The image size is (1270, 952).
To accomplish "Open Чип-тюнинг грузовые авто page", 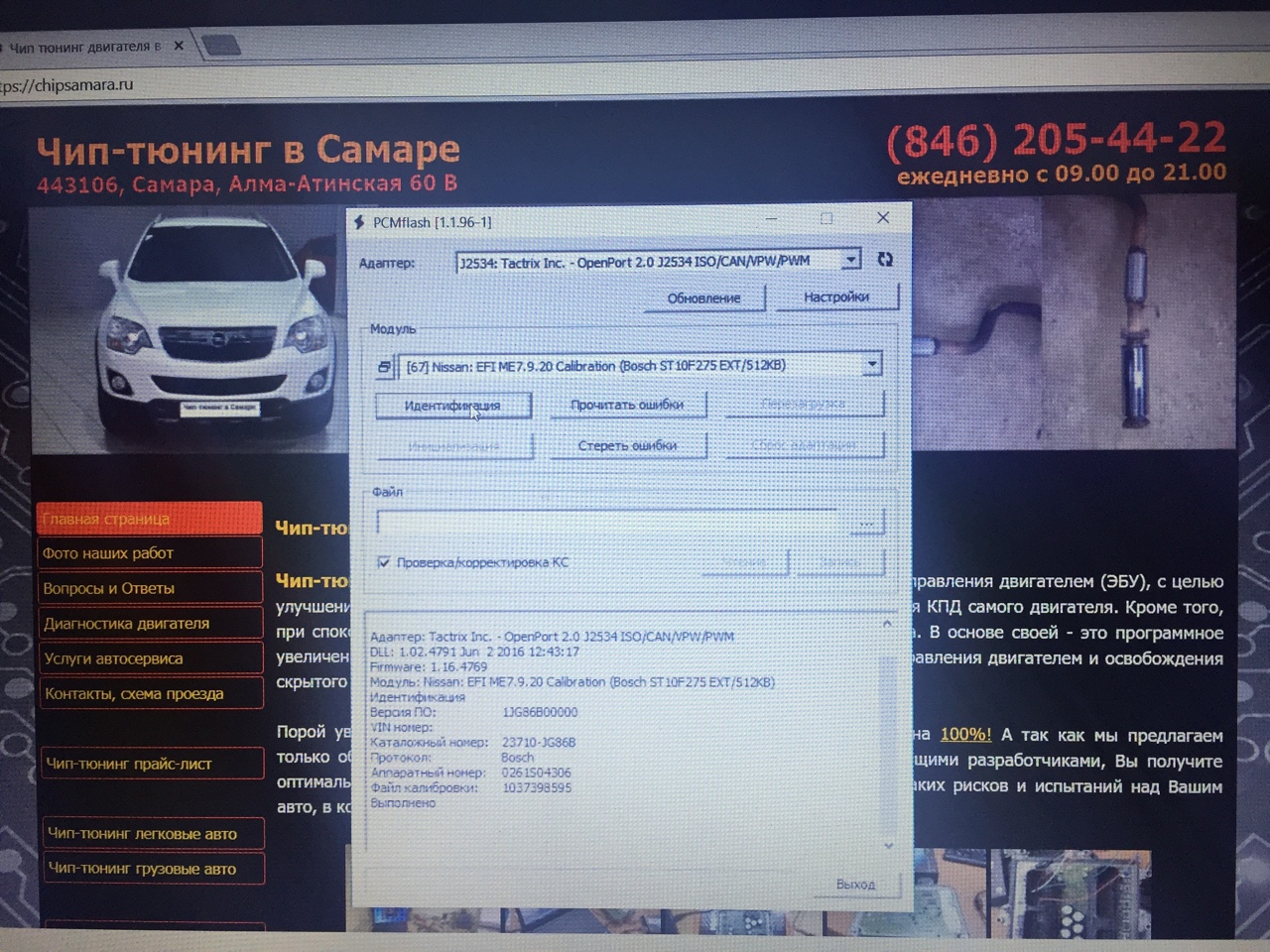I will 153,869.
